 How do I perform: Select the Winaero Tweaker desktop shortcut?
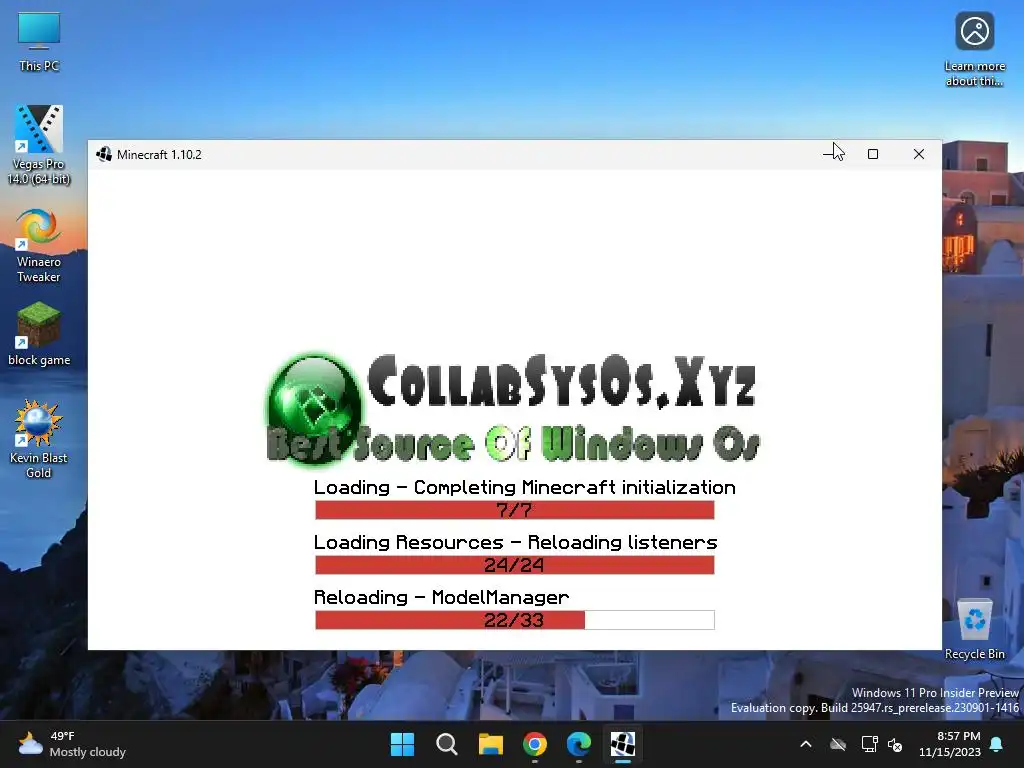coord(39,246)
